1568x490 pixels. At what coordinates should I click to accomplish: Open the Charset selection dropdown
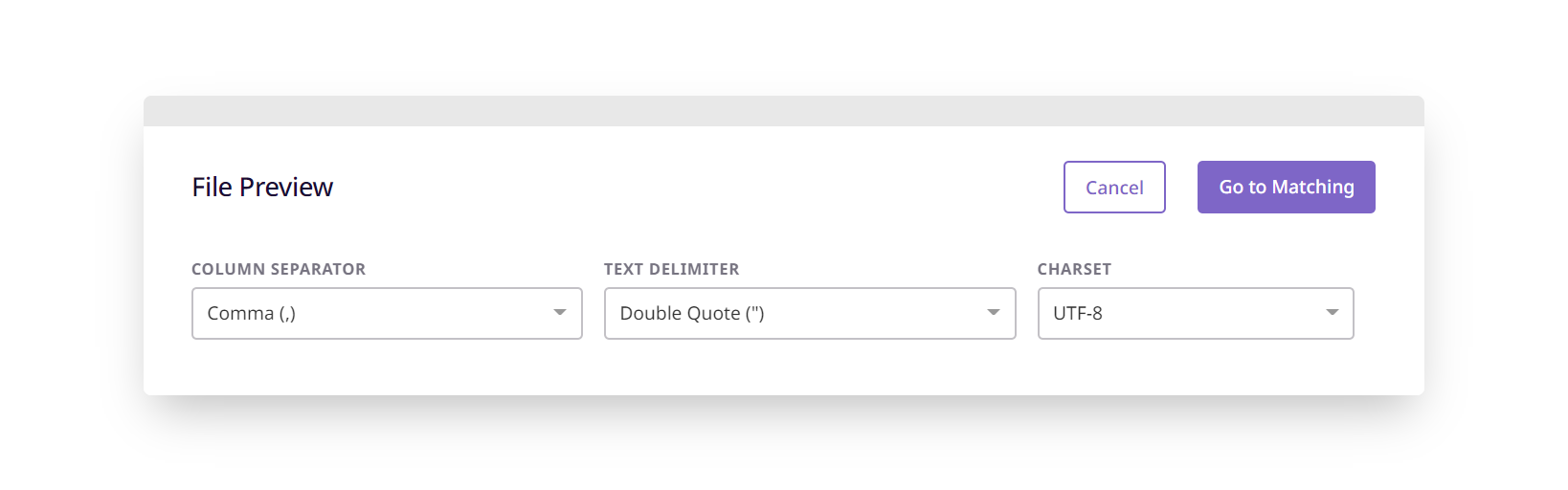[1196, 313]
